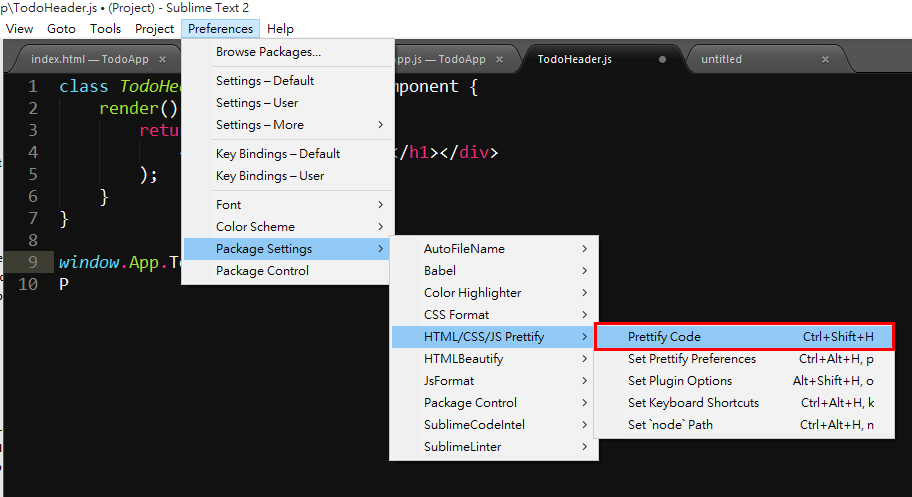Choose Set `node` Path

click(744, 425)
